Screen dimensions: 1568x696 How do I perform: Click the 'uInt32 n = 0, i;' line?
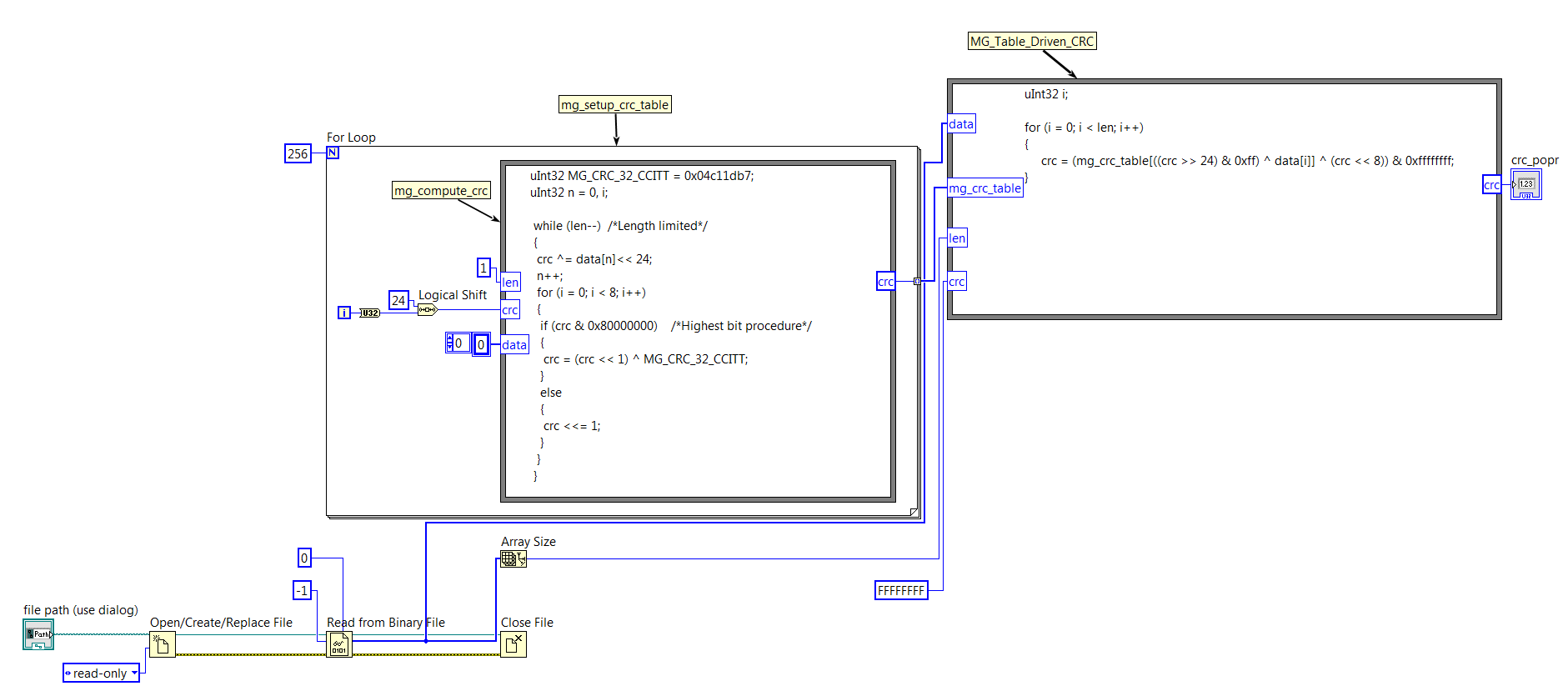[569, 193]
